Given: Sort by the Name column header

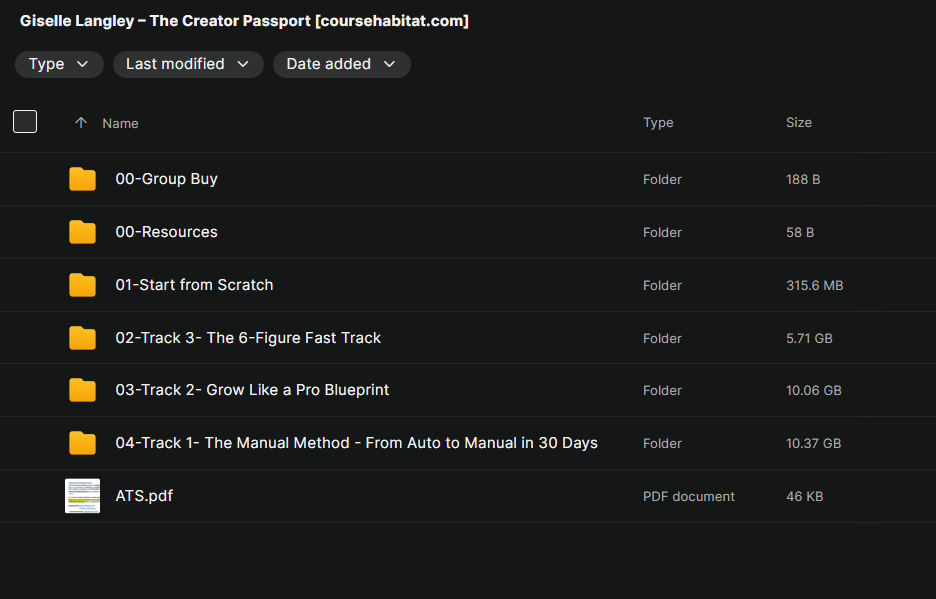Looking at the screenshot, I should 120,123.
